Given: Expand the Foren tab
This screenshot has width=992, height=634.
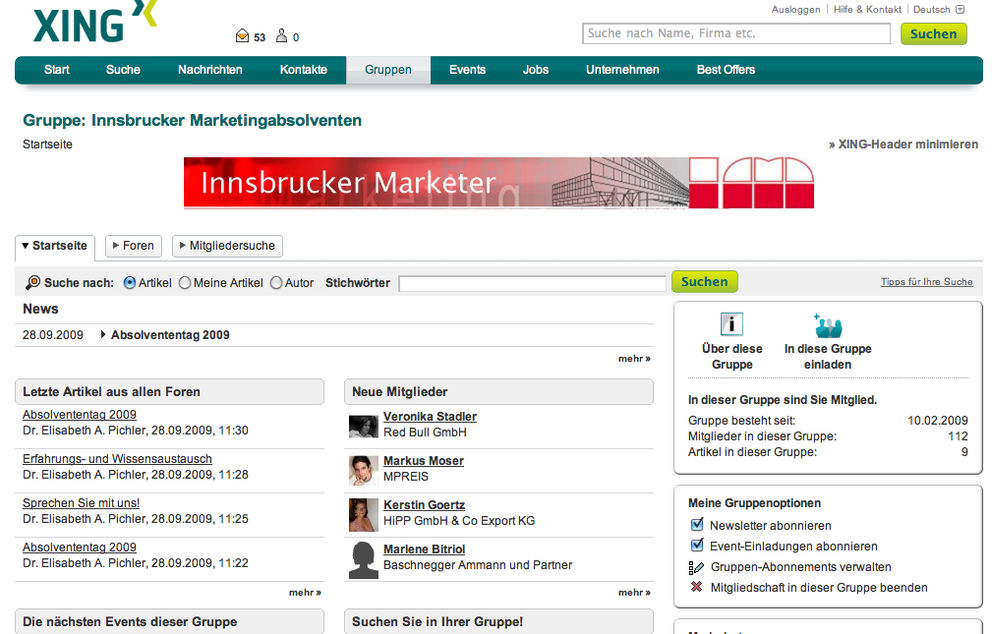Looking at the screenshot, I should click(x=133, y=246).
